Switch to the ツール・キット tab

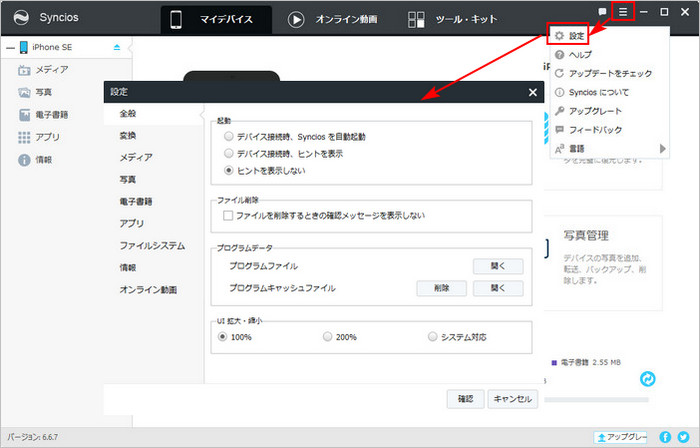[452, 19]
